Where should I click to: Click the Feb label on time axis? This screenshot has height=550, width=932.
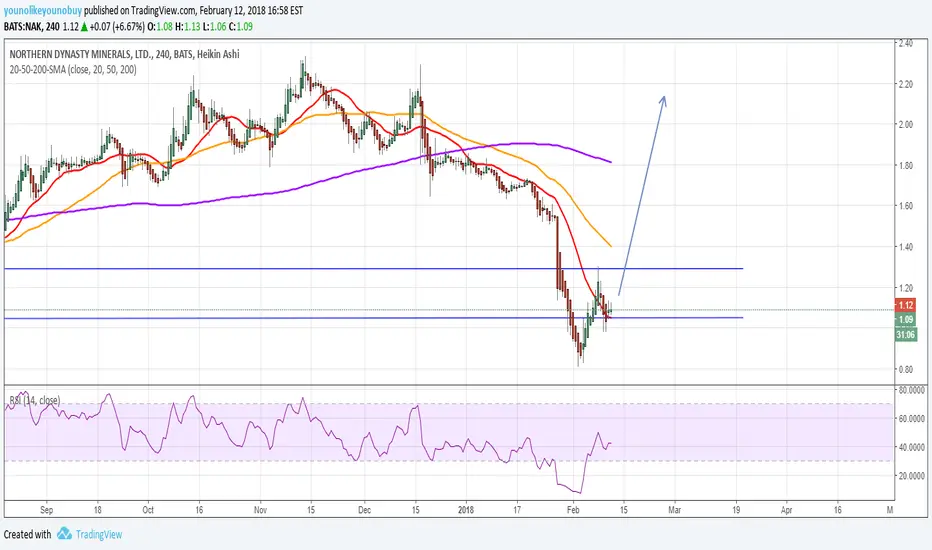pyautogui.click(x=573, y=510)
